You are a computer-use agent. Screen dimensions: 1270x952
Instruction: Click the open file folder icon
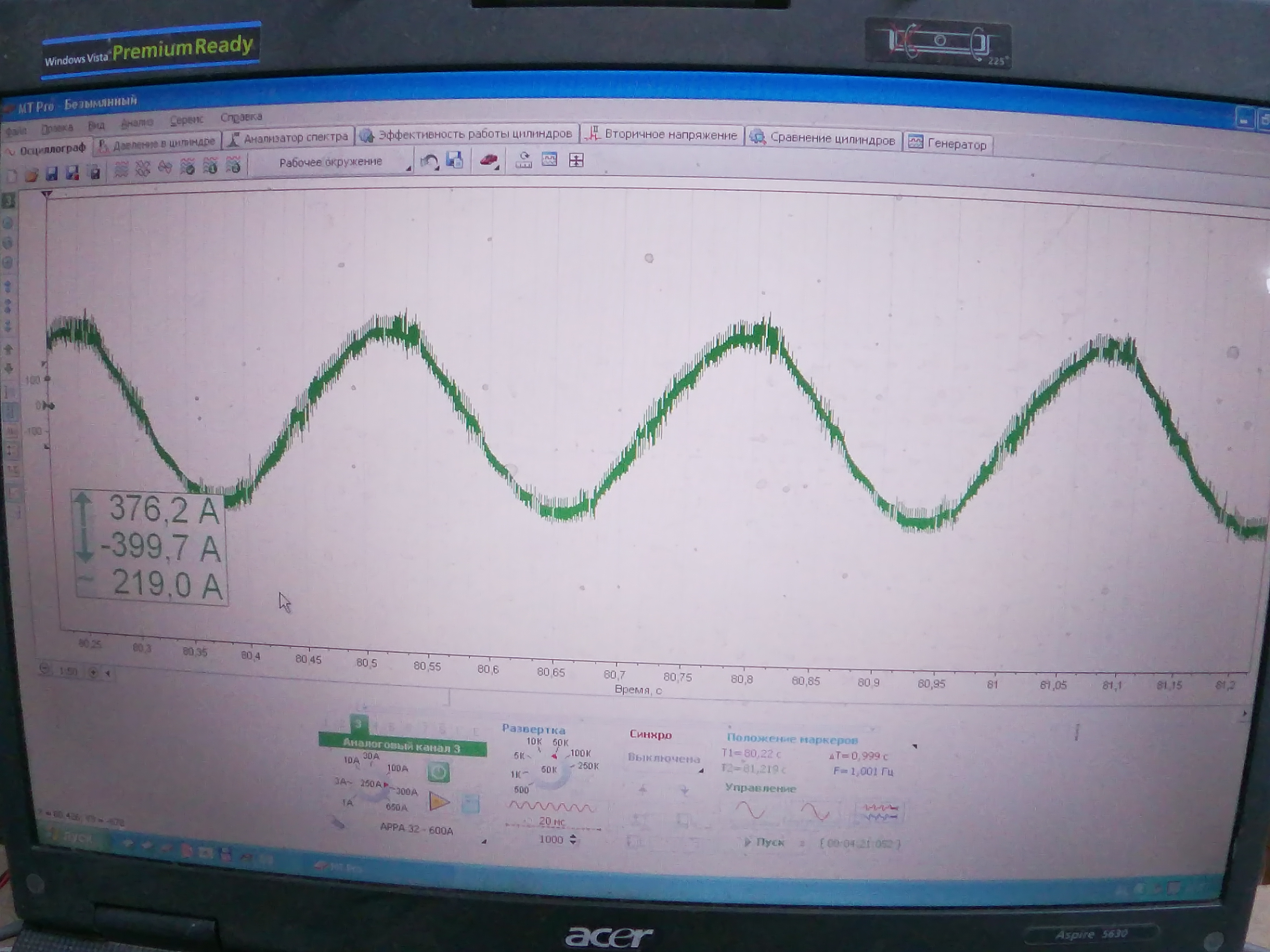pyautogui.click(x=32, y=174)
